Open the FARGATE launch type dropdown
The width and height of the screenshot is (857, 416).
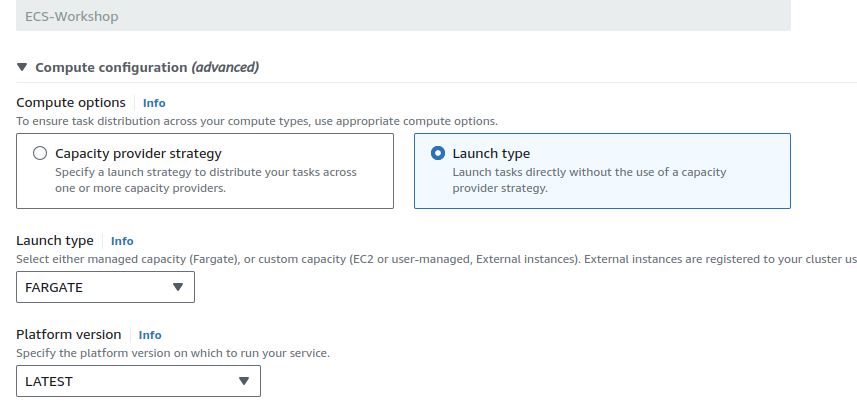coord(105,287)
